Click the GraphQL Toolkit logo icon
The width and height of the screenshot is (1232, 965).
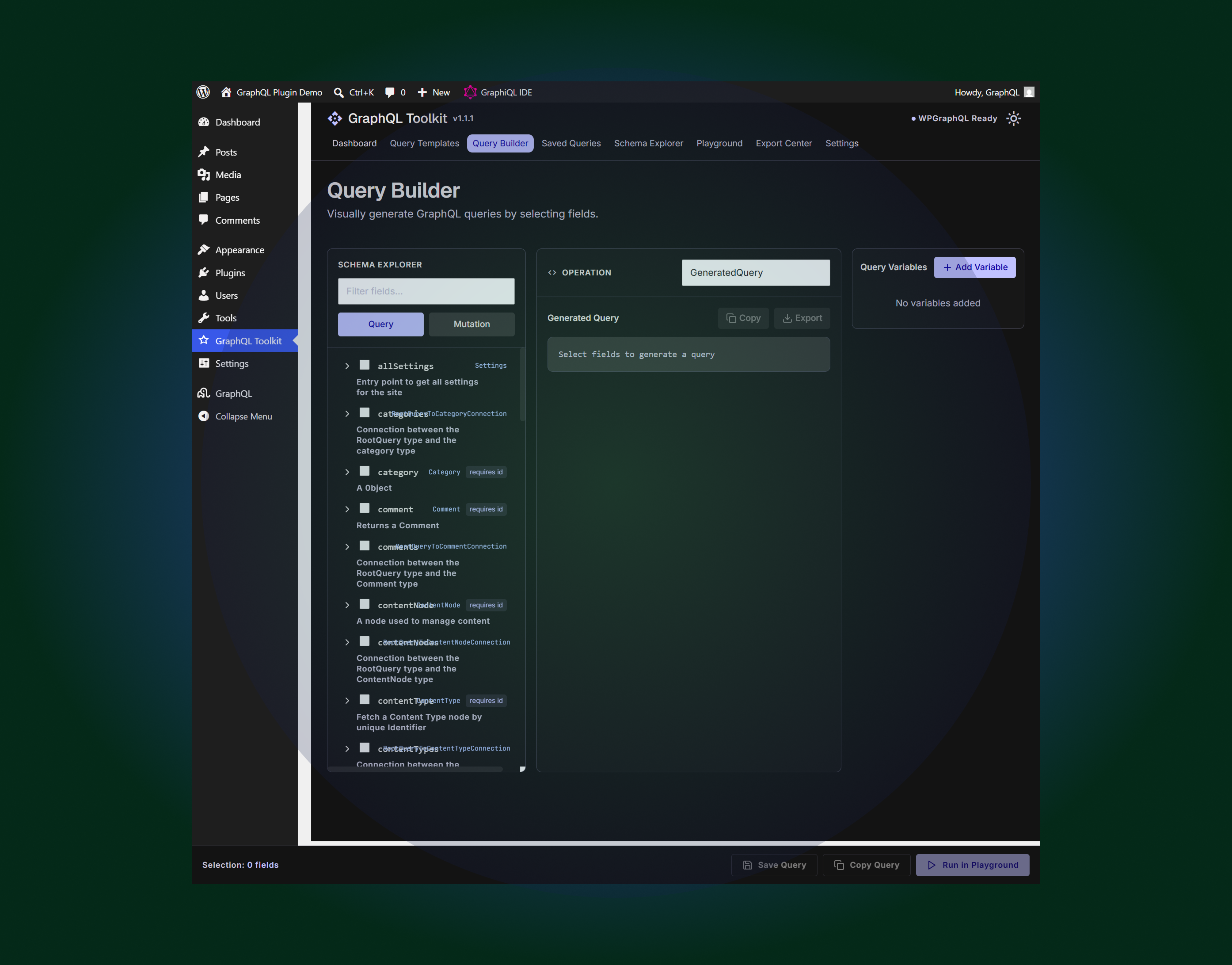pos(335,118)
